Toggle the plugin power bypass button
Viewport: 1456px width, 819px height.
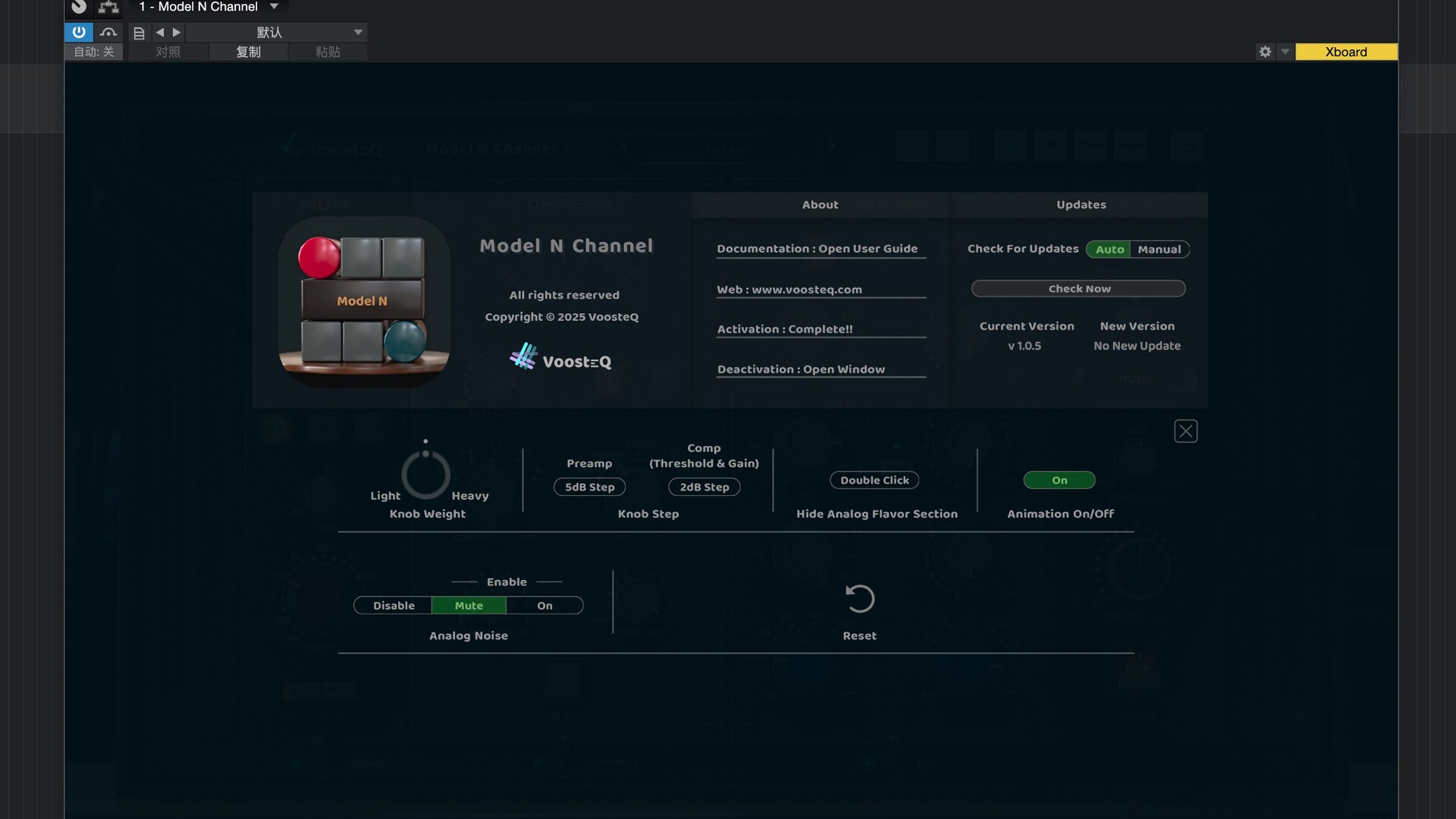(x=79, y=32)
